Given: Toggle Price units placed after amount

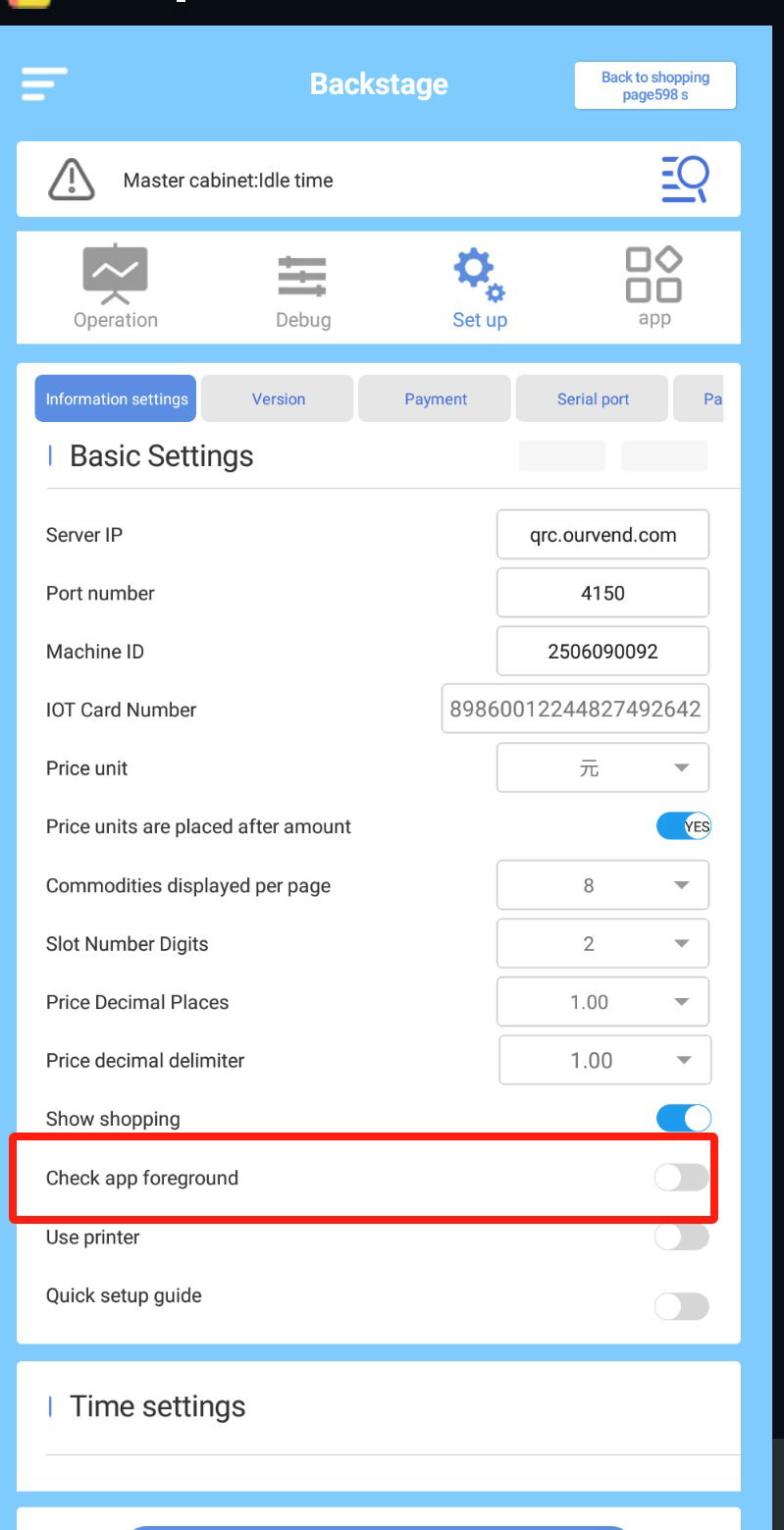Looking at the screenshot, I should click(683, 827).
